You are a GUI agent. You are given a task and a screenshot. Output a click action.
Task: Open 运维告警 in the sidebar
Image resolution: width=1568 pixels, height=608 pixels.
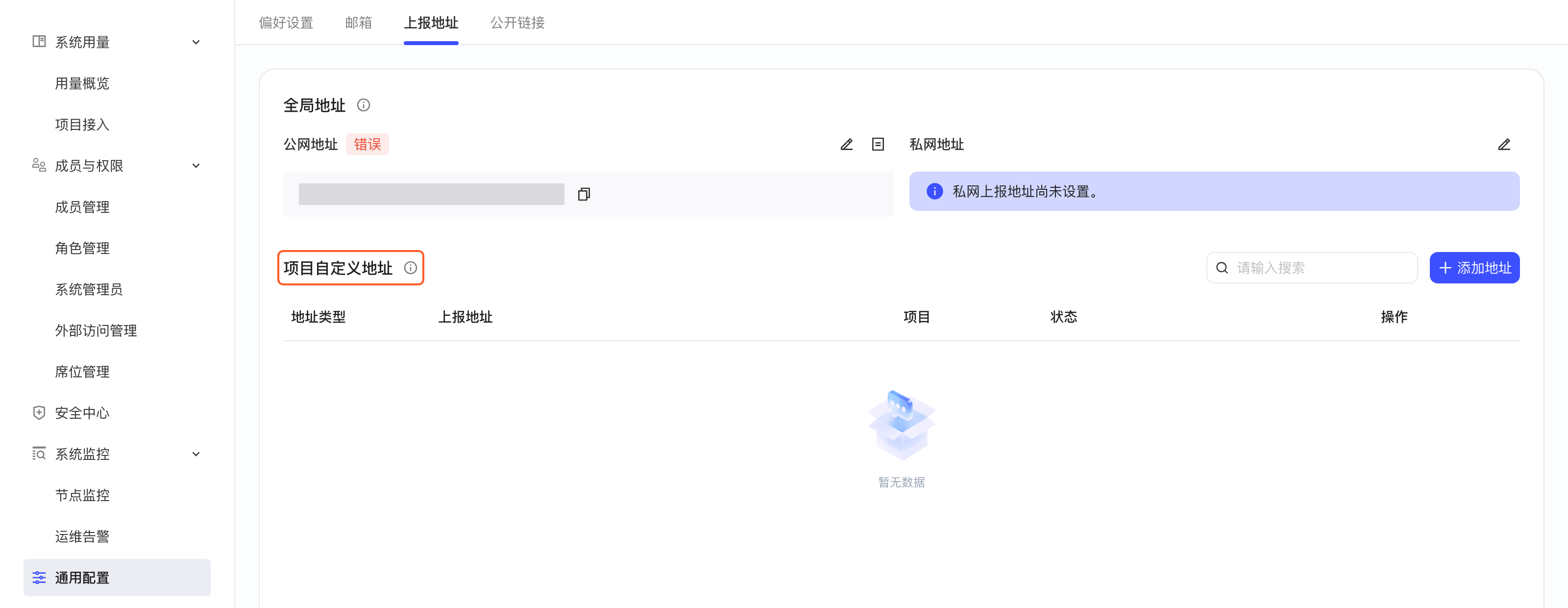tap(82, 536)
